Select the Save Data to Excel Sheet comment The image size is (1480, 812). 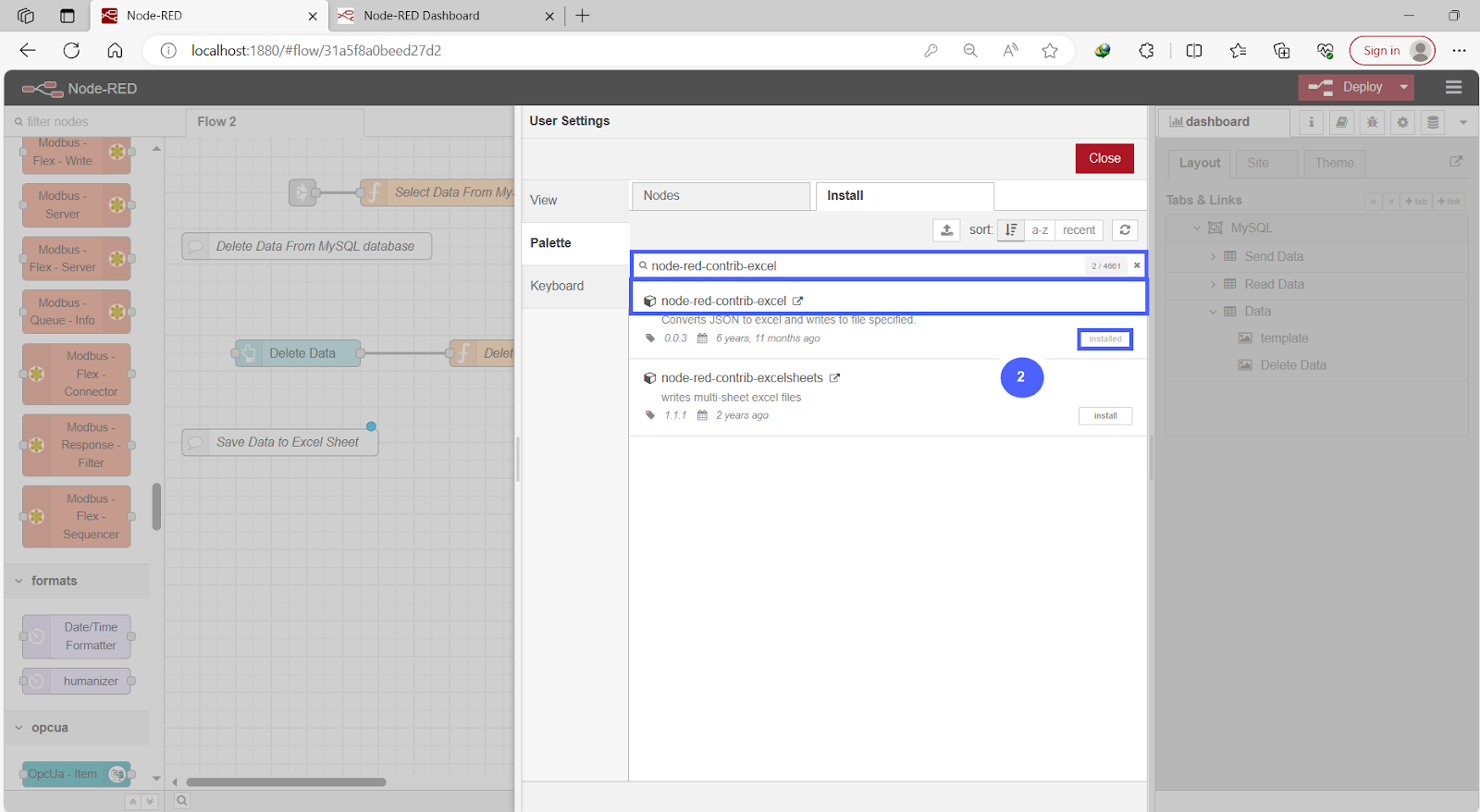coord(280,442)
